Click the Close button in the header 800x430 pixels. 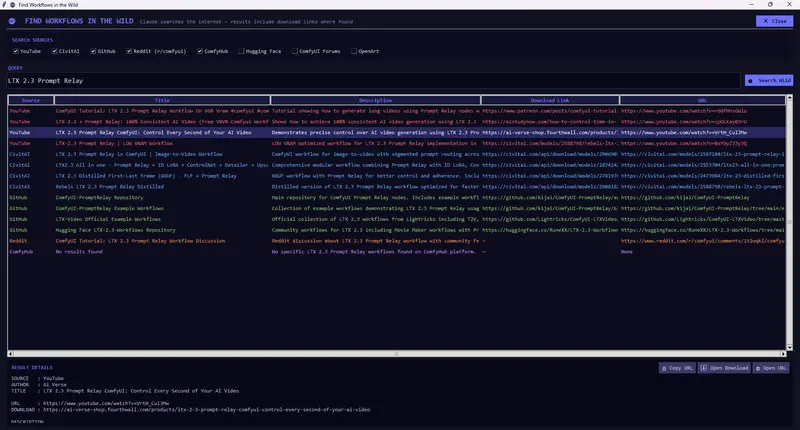(x=774, y=21)
